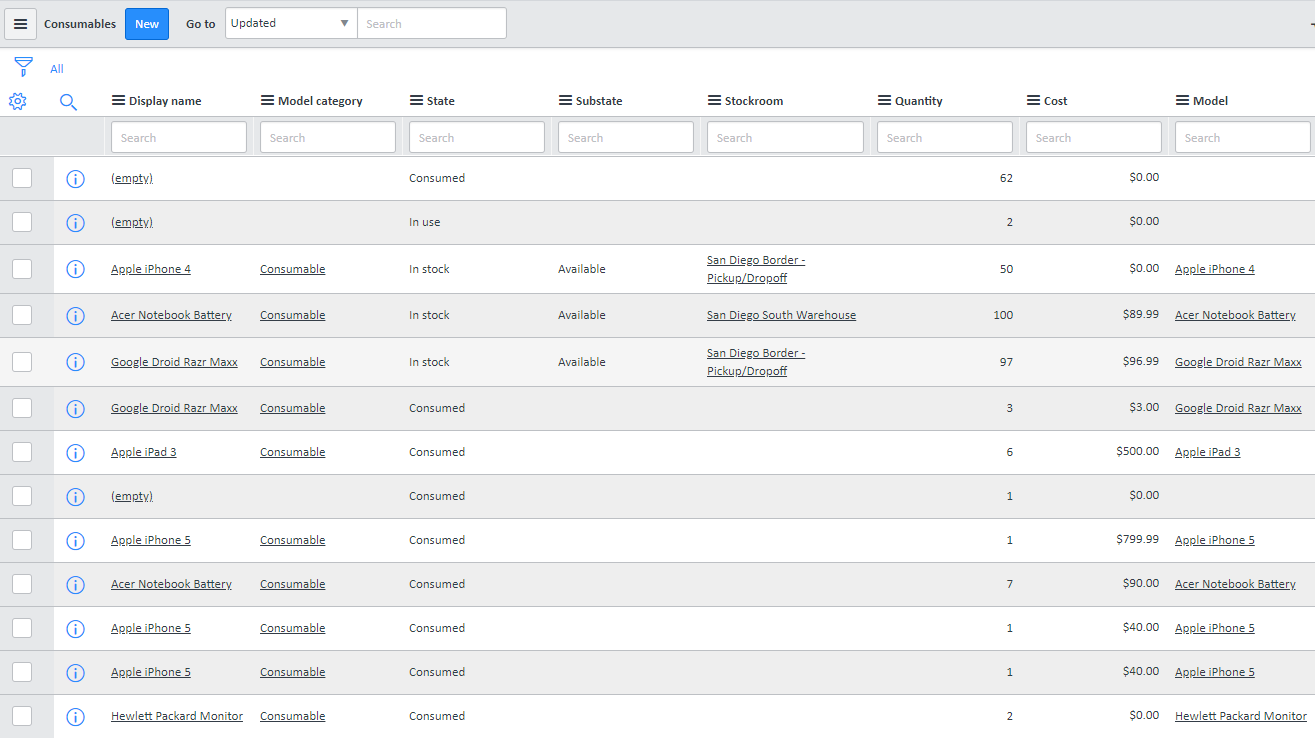Open the San Diego South Warehouse stockroom link
Screen dimensions: 1315x738
tap(781, 314)
